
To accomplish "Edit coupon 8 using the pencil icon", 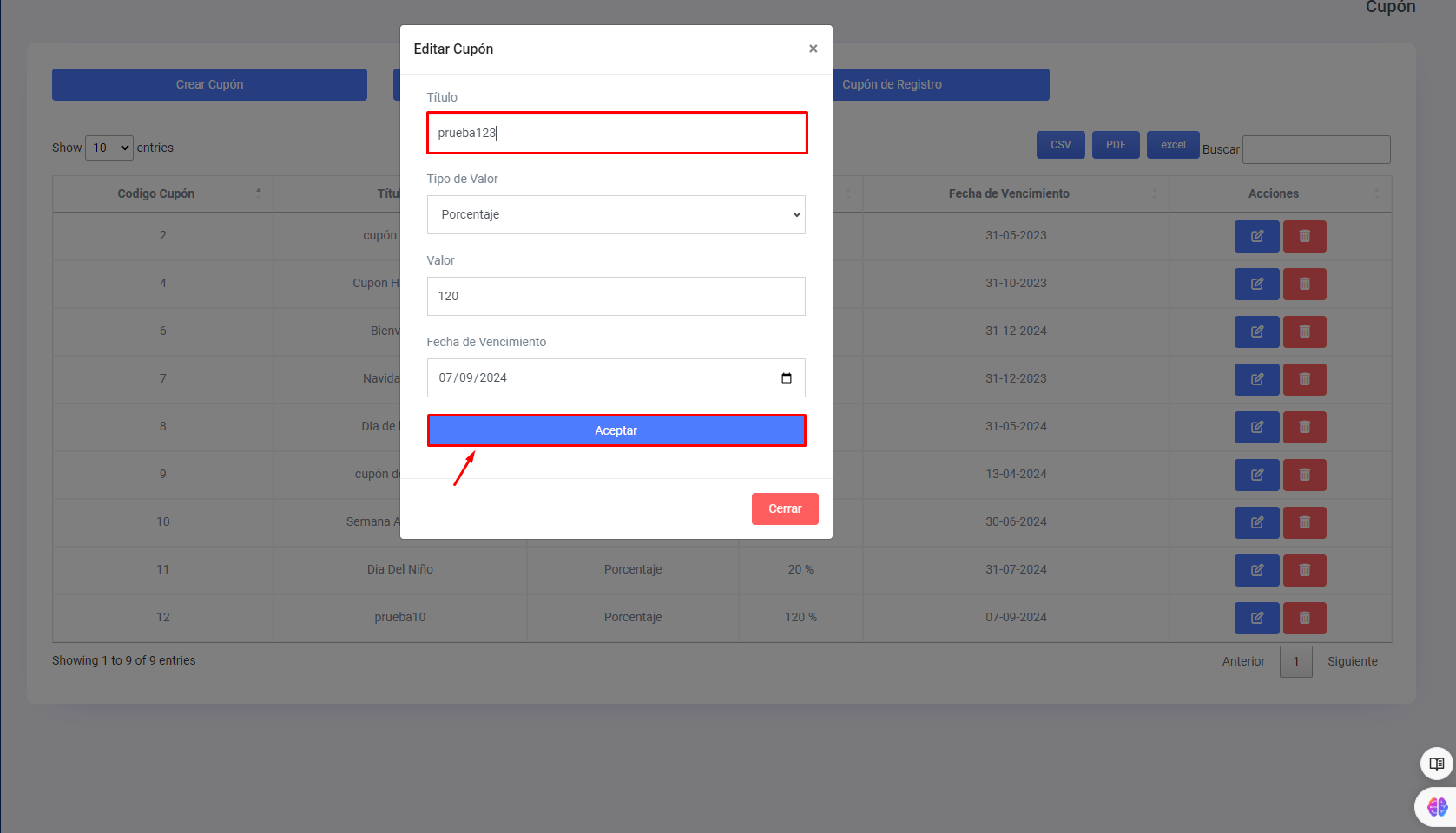I will tap(1256, 427).
